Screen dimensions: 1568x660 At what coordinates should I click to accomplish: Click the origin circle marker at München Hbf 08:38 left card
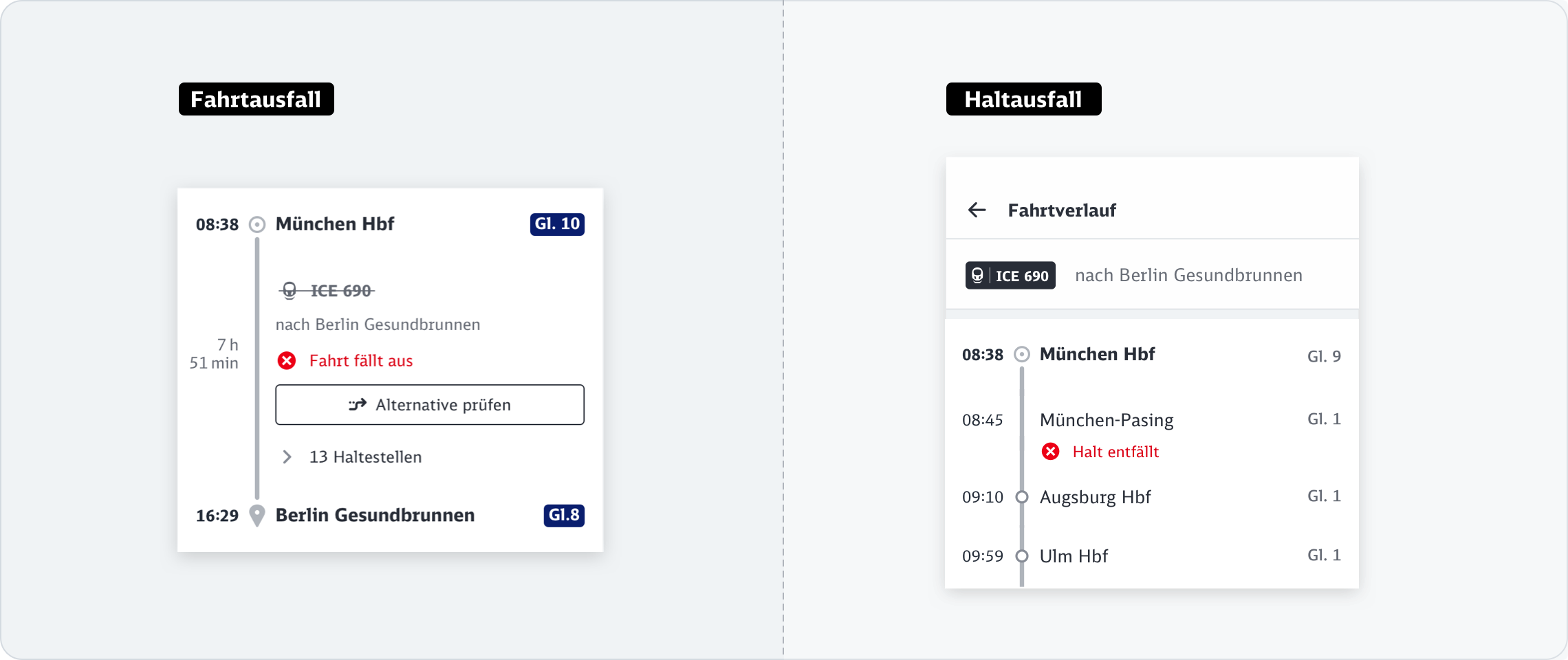click(x=257, y=224)
